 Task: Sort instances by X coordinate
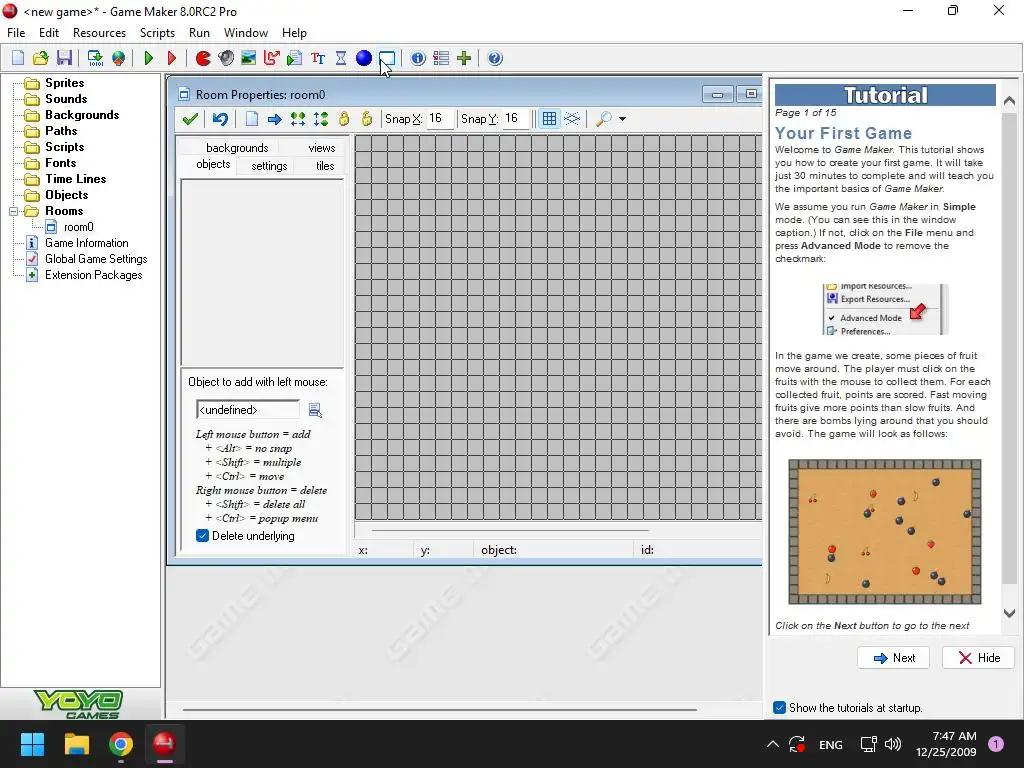coord(298,119)
